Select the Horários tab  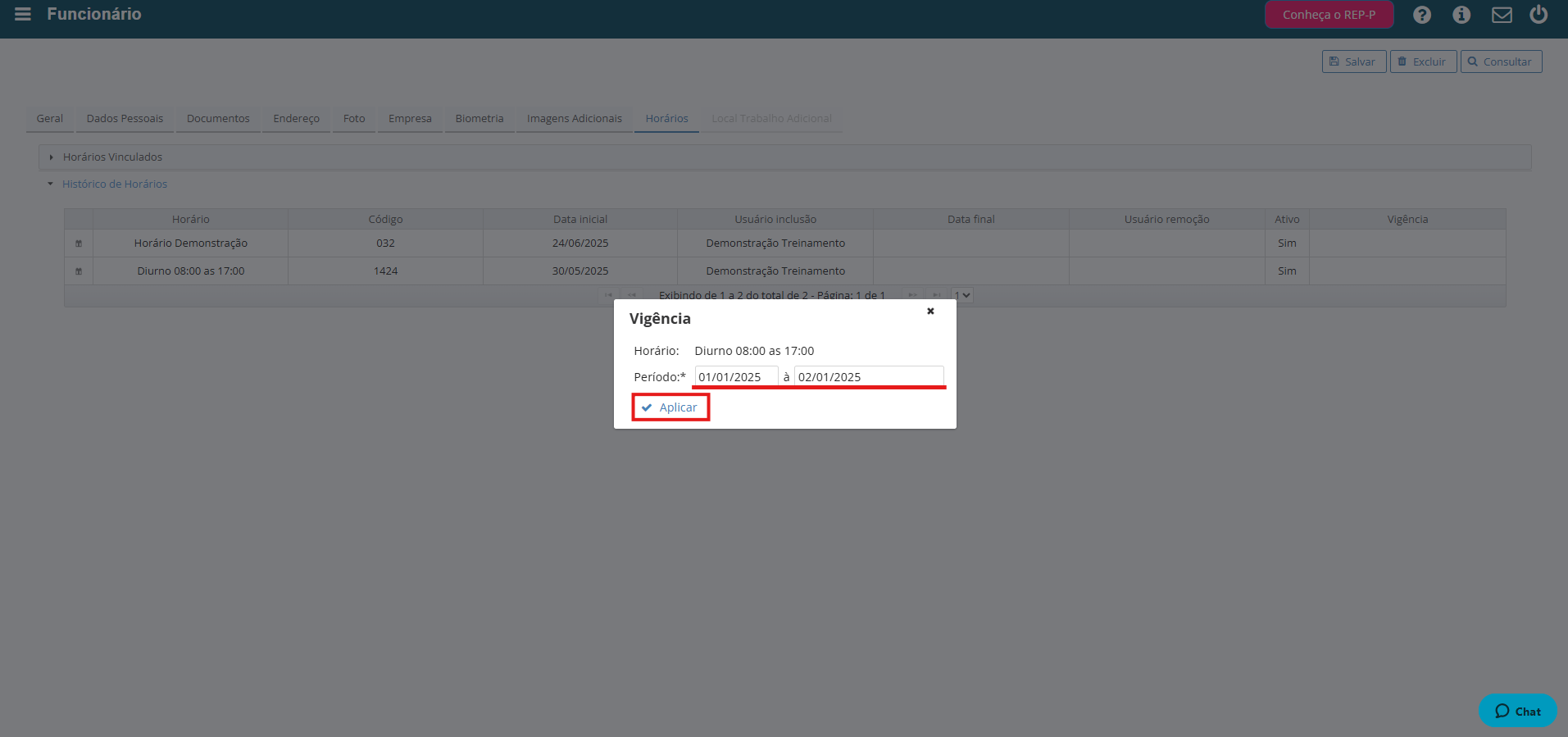(x=666, y=119)
